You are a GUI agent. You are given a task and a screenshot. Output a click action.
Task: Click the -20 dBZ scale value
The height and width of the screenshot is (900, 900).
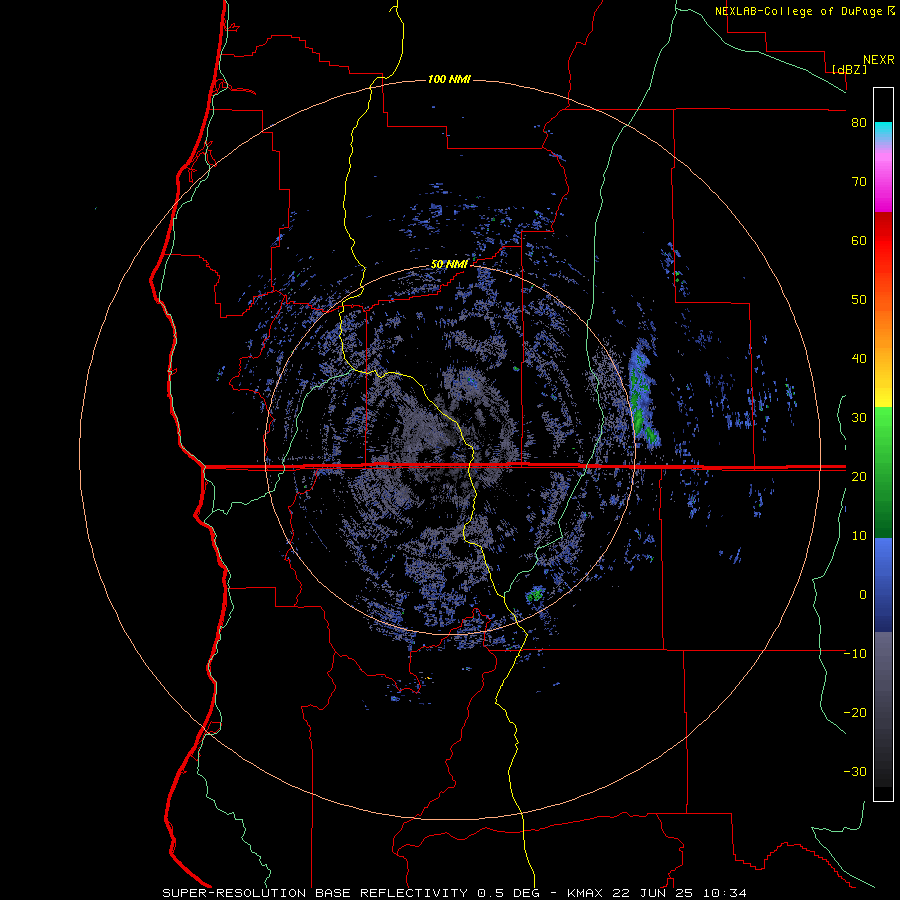coord(855,712)
